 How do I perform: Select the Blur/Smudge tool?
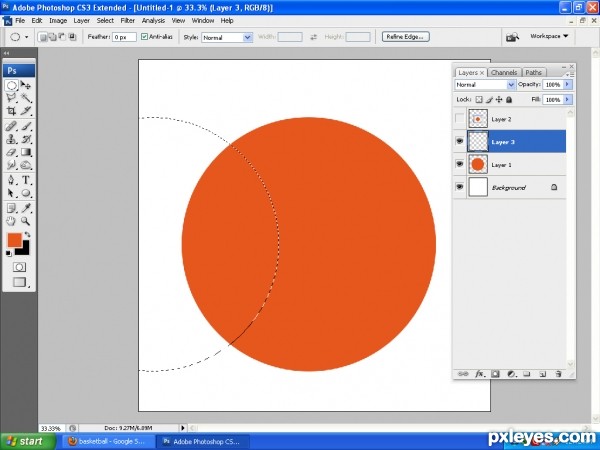(11, 165)
